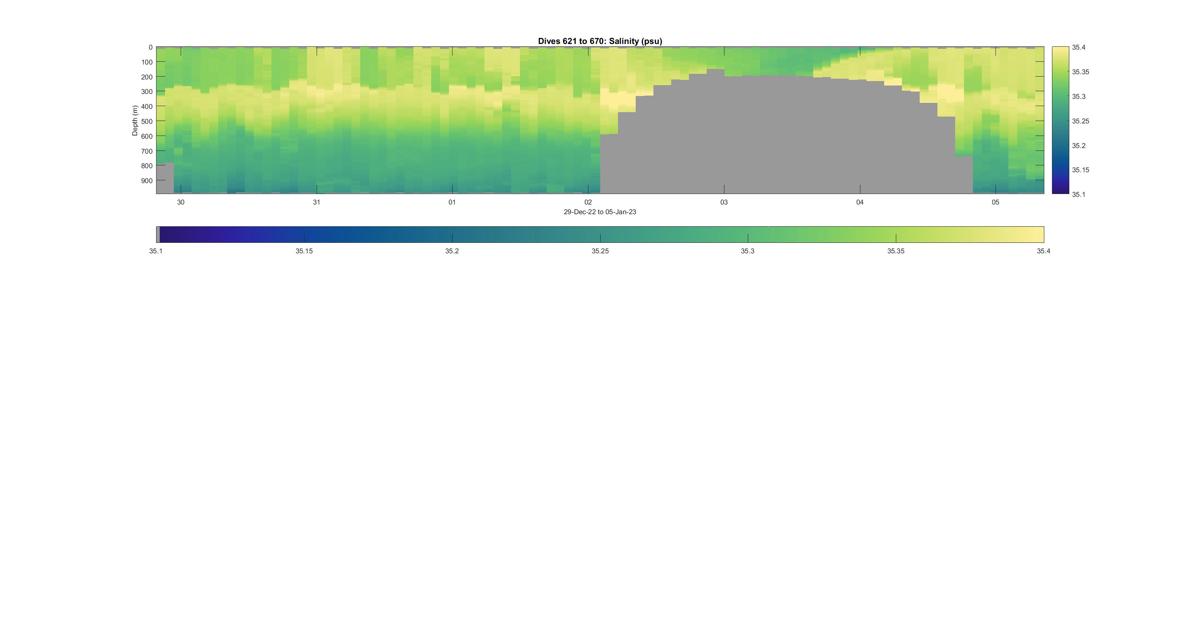
Task: Click the depth tick label '400'
Action: pos(146,107)
